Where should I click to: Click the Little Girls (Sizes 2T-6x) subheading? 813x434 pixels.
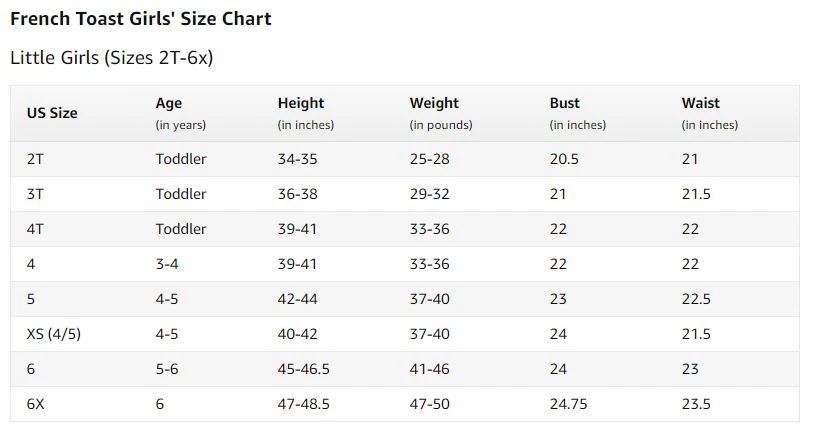point(111,57)
